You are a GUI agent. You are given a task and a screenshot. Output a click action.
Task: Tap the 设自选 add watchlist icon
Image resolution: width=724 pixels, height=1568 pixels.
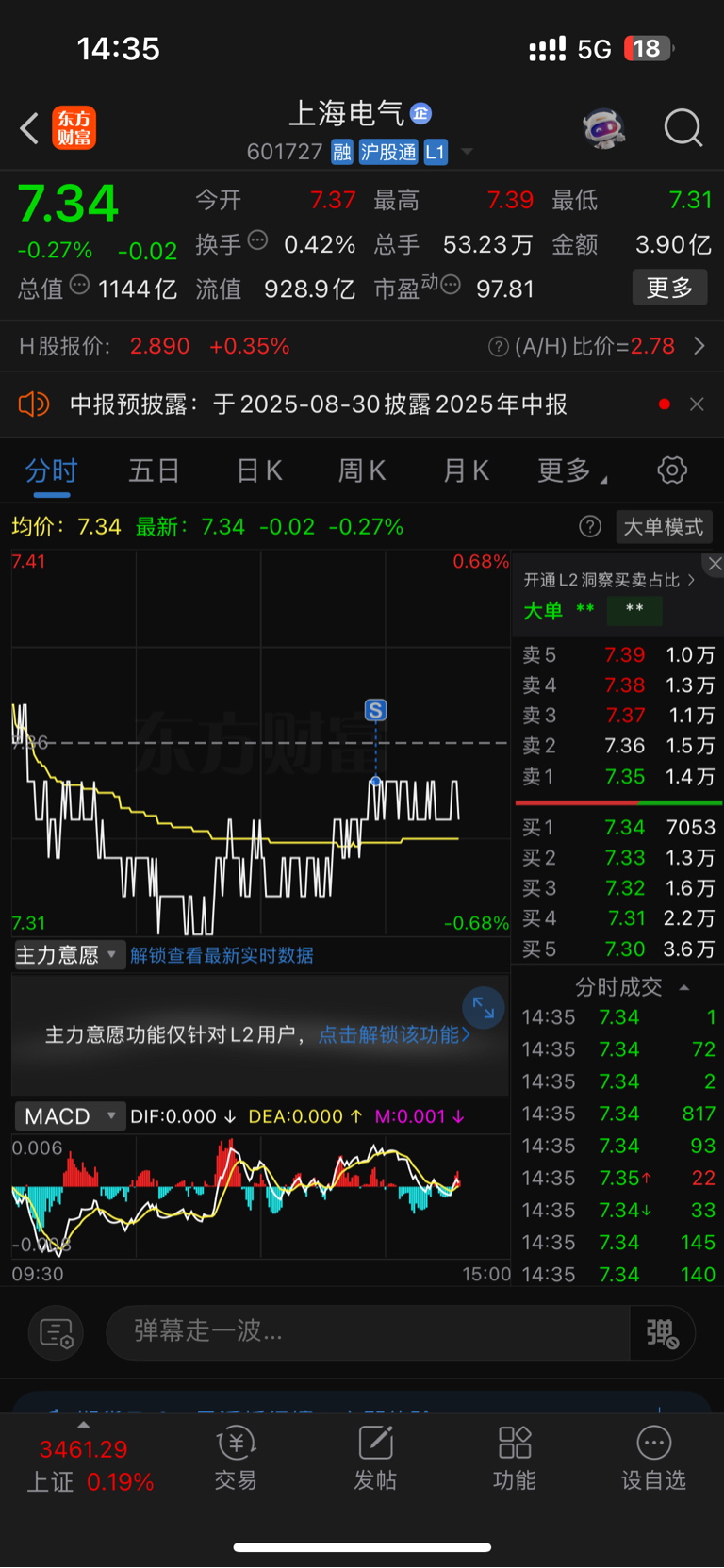pyautogui.click(x=653, y=1458)
